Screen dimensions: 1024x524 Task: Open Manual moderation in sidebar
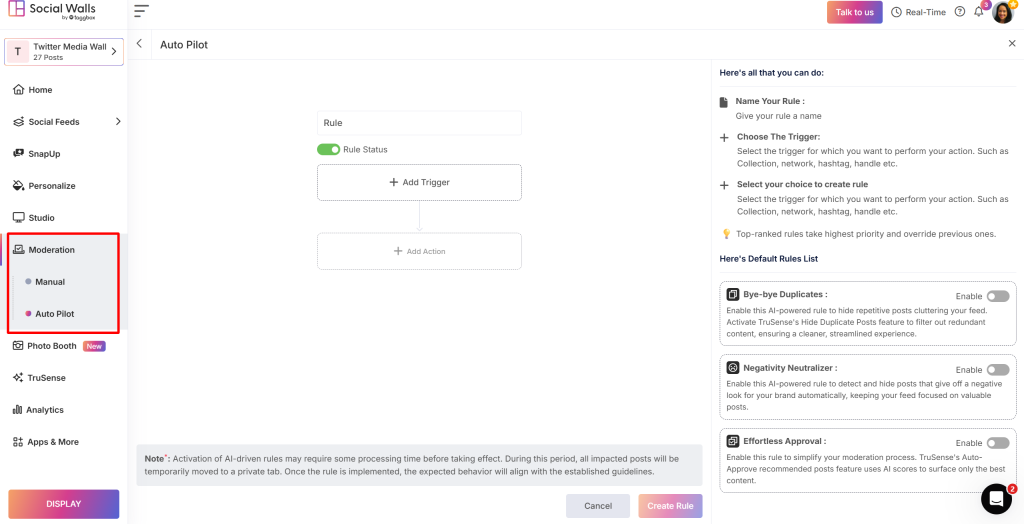pos(50,282)
